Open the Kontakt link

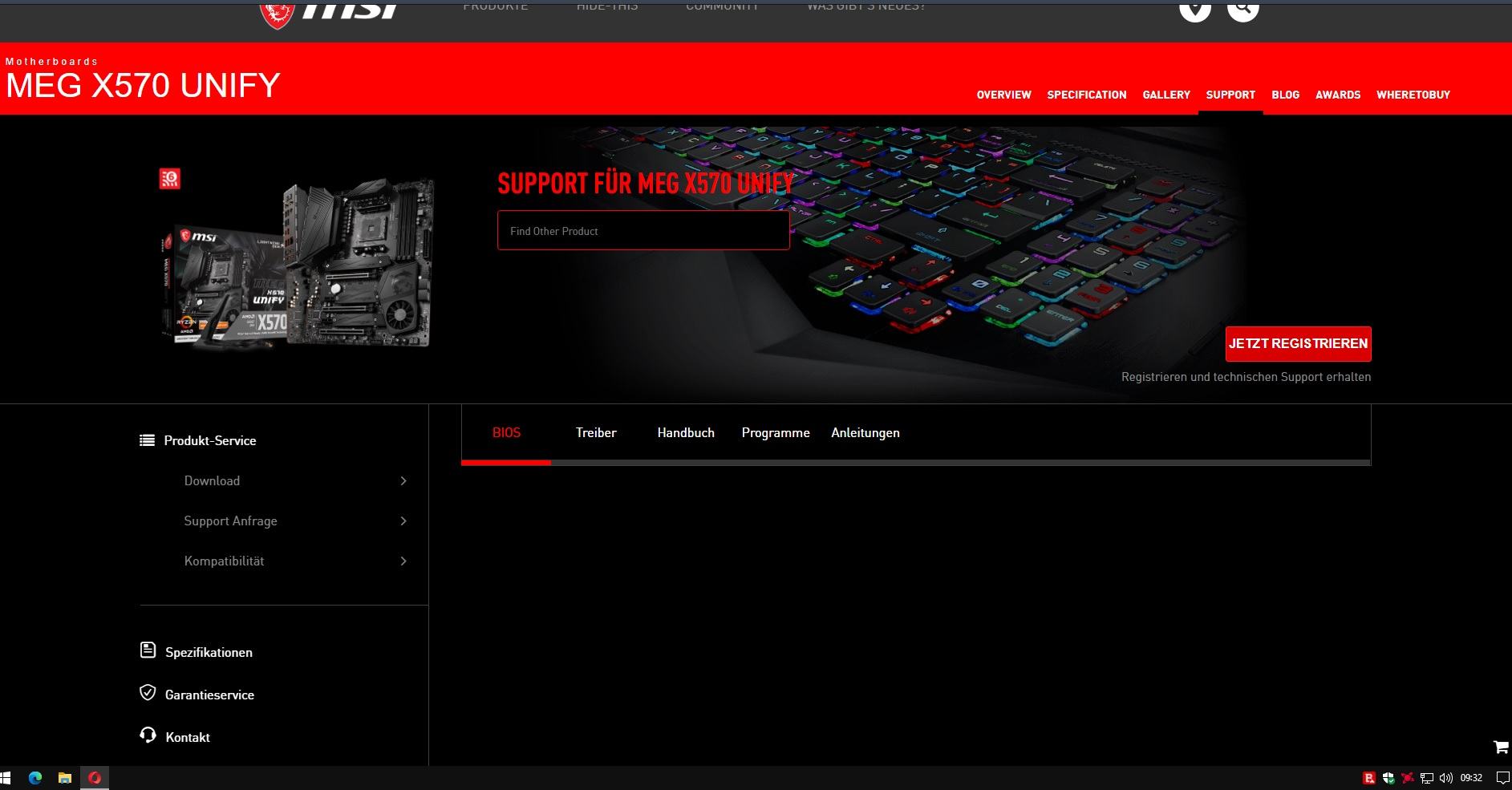[188, 737]
